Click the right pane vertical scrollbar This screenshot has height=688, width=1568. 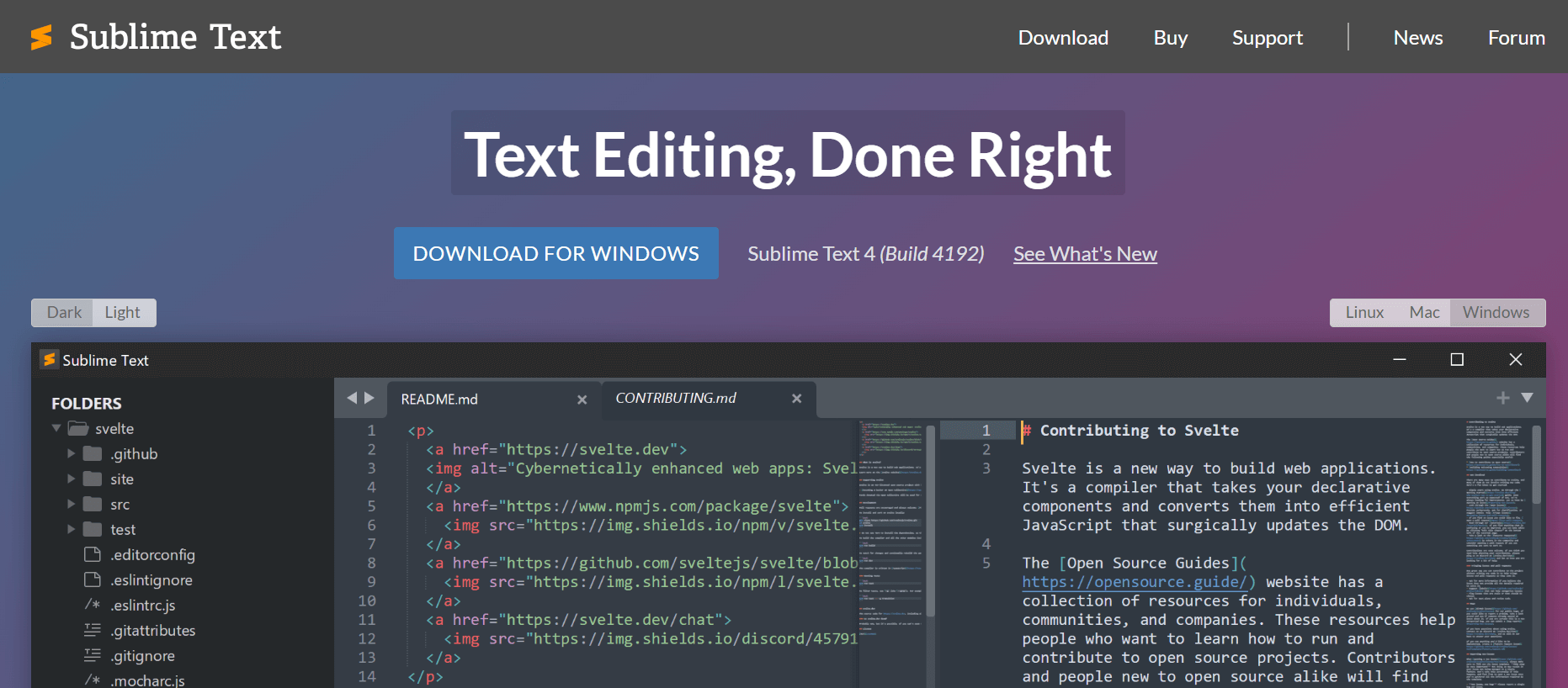[x=1537, y=464]
